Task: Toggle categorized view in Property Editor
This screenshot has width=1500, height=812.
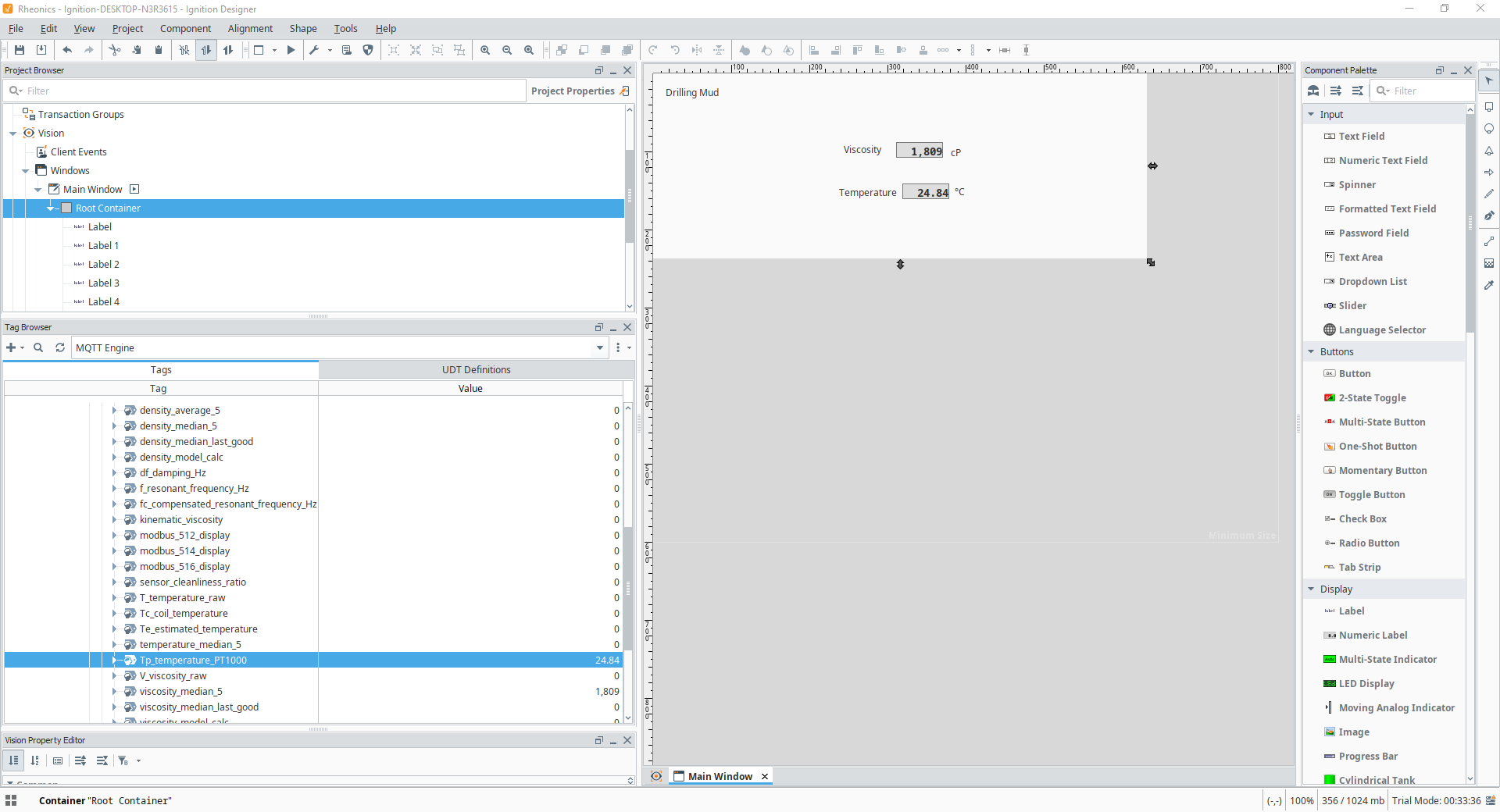Action: click(x=14, y=760)
